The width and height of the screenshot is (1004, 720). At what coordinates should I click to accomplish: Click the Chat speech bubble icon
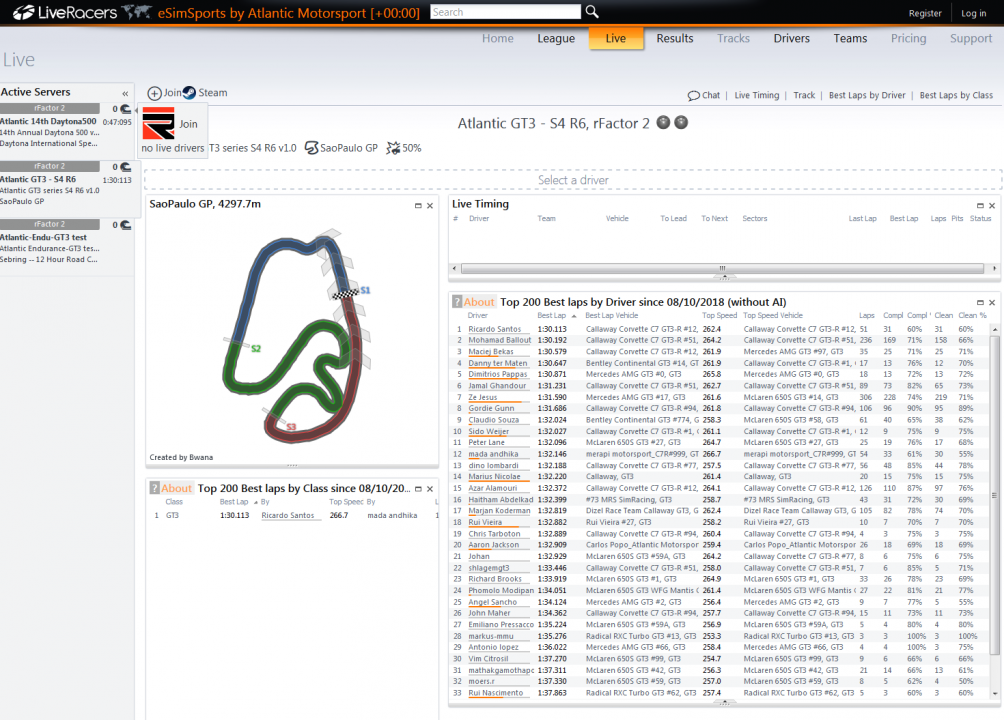tap(693, 95)
